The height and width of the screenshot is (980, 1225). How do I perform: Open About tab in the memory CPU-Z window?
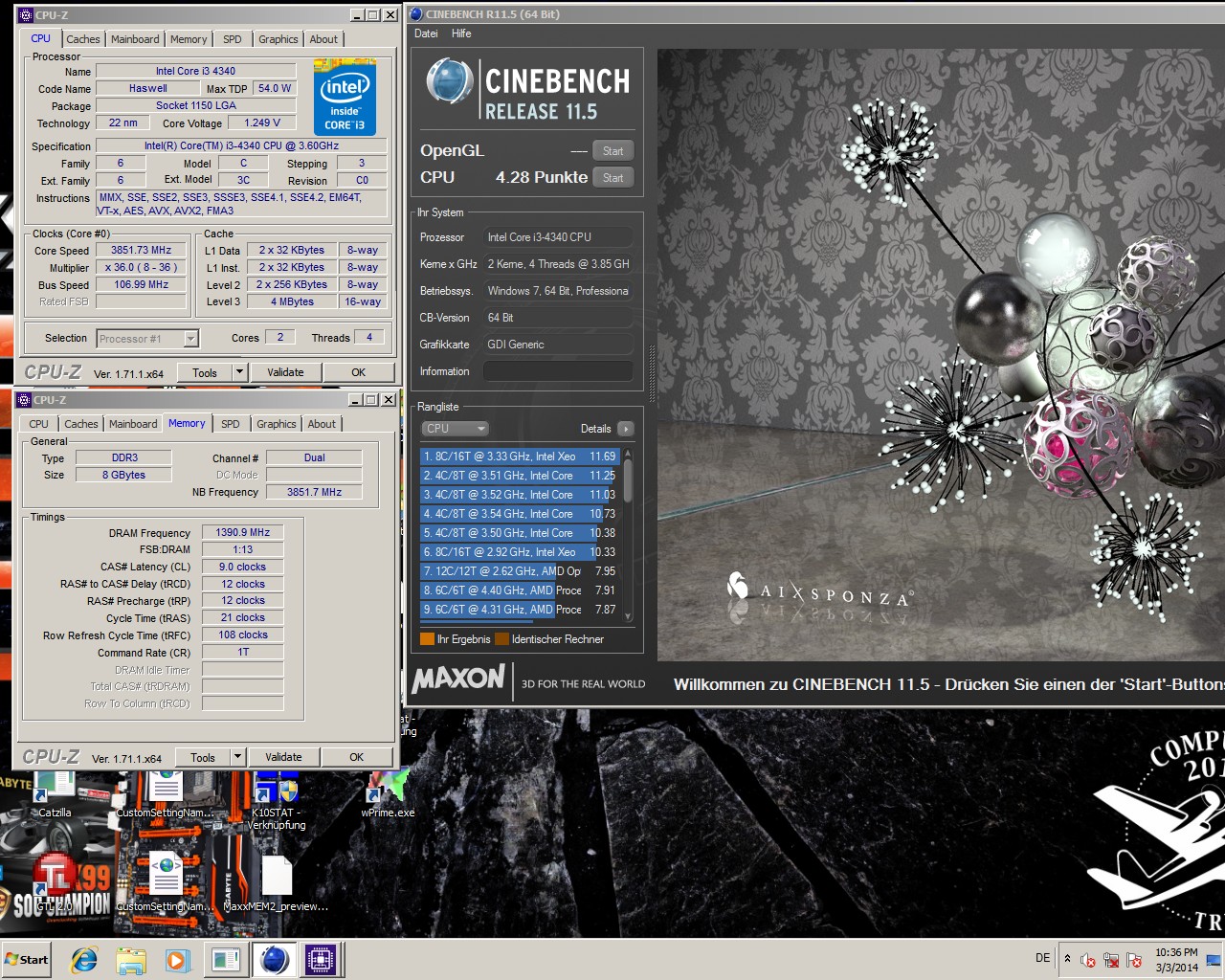322,424
